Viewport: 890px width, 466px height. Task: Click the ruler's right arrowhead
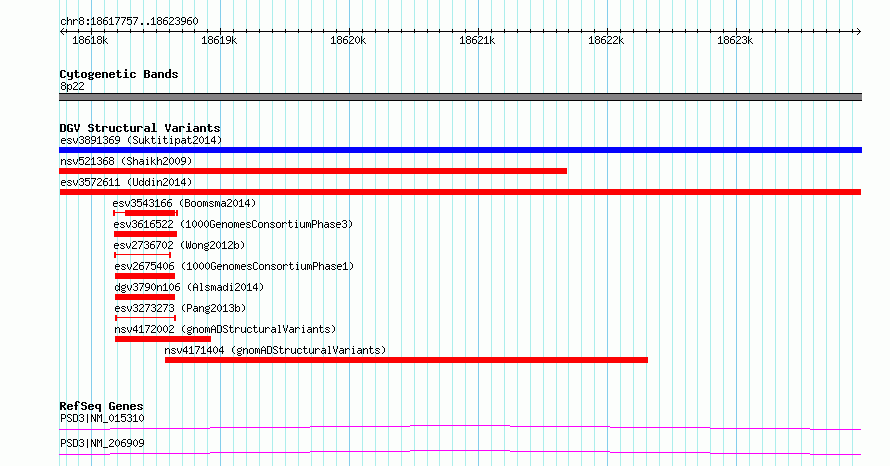click(x=858, y=31)
